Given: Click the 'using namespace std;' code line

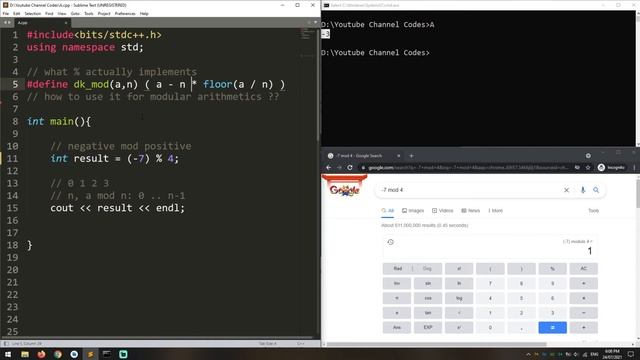Looking at the screenshot, I should point(85,47).
